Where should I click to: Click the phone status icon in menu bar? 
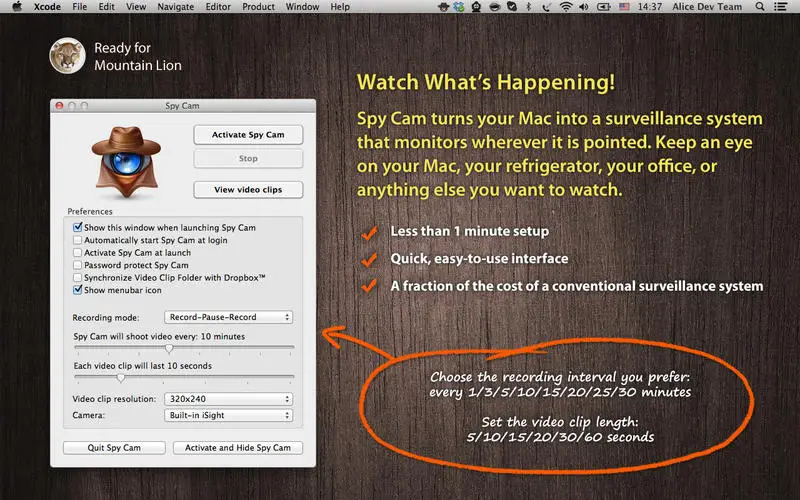[546, 7]
